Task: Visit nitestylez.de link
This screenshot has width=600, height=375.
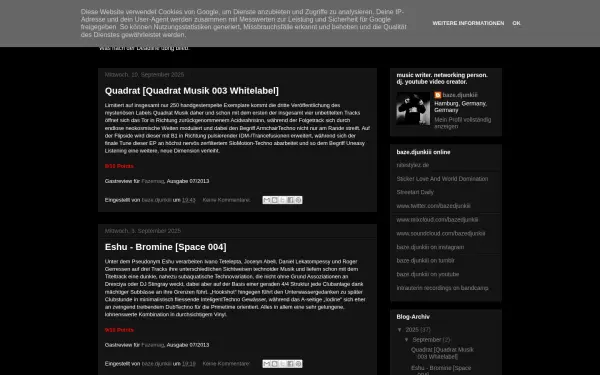Action: [x=412, y=165]
